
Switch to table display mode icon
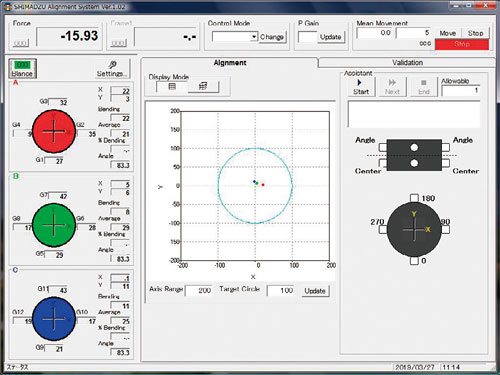172,87
